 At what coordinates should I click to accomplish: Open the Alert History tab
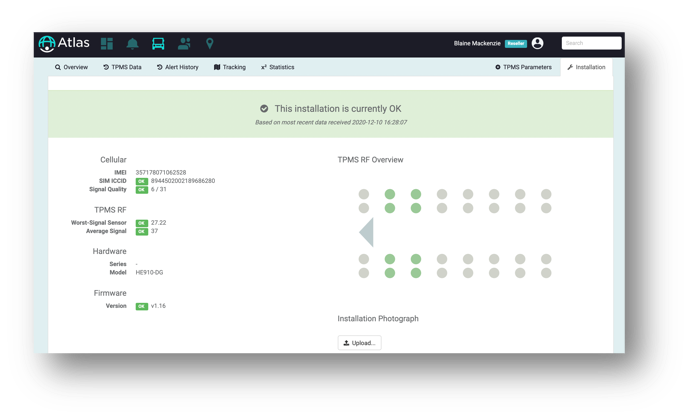[x=178, y=67]
